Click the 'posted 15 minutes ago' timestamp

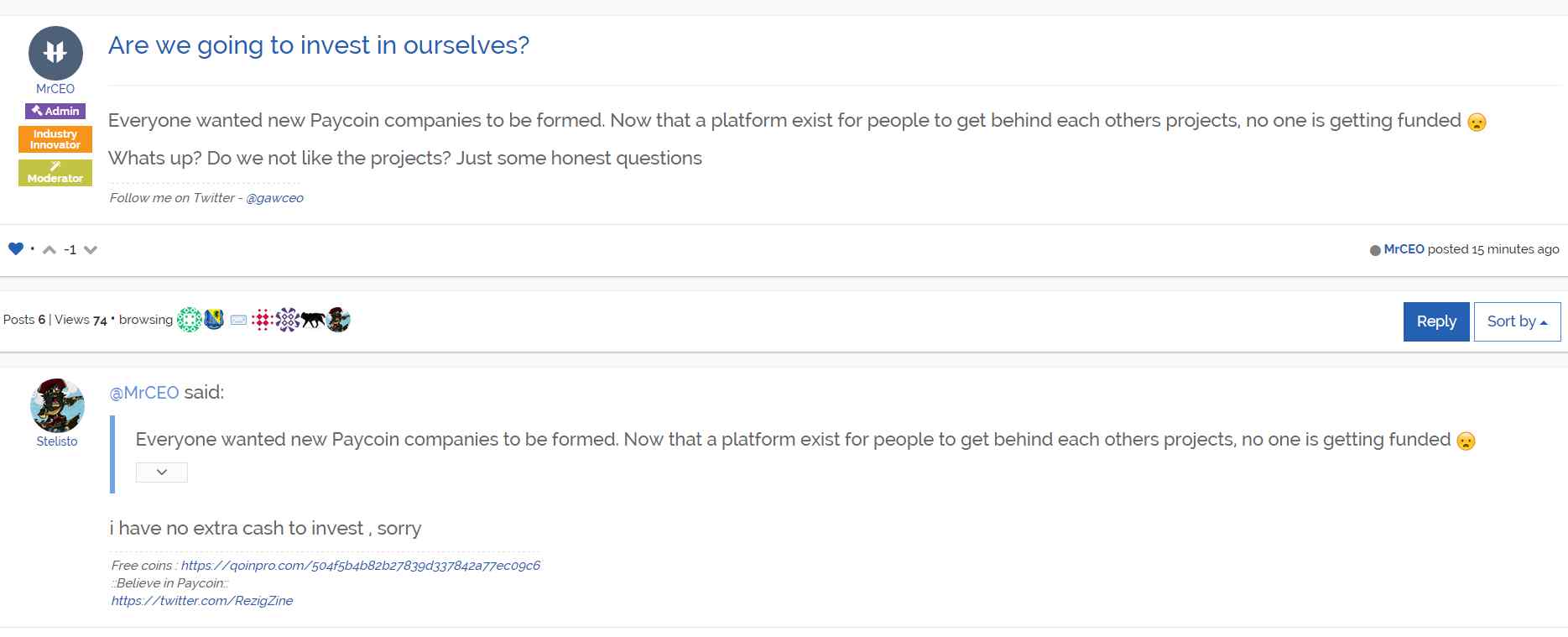coord(1493,249)
